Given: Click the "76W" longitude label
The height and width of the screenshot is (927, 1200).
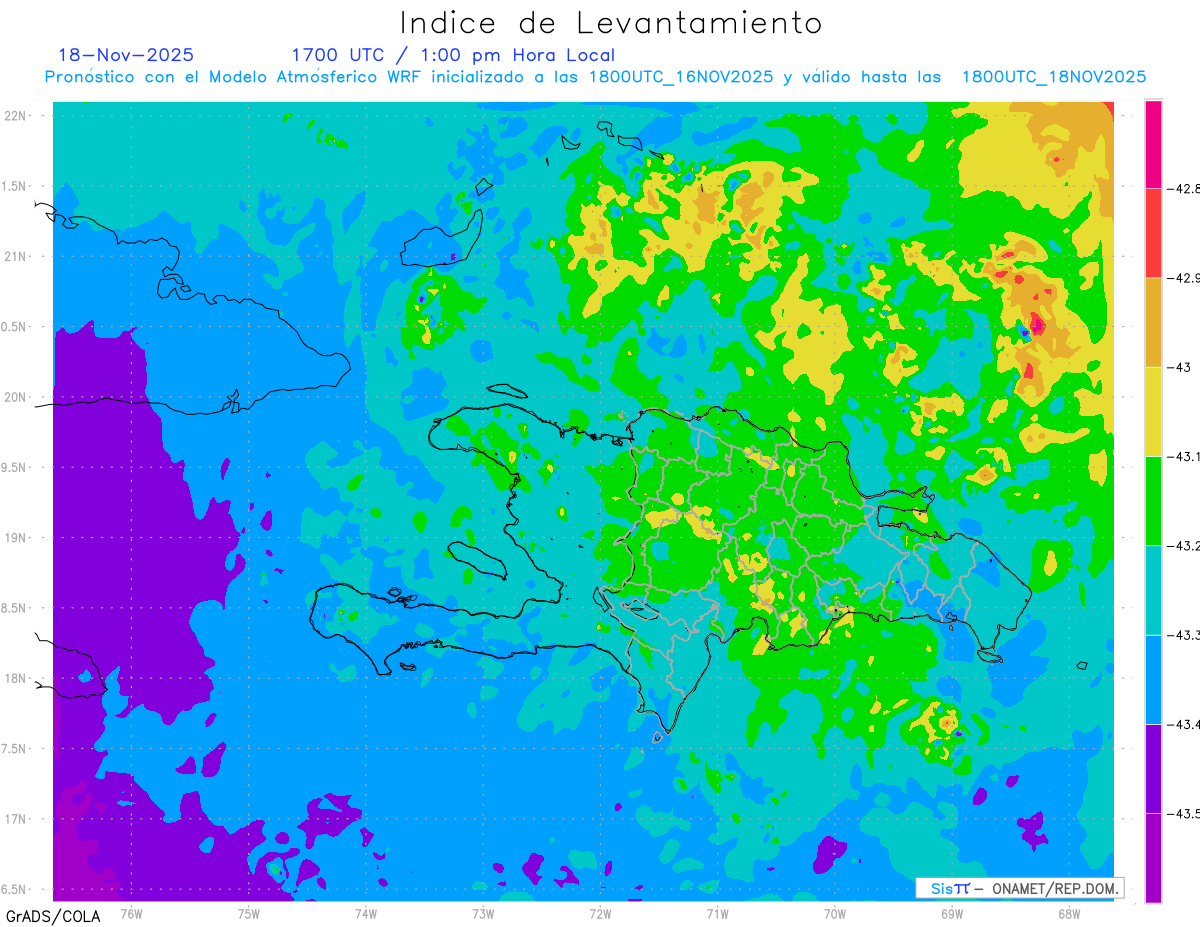Looking at the screenshot, I should (x=131, y=913).
